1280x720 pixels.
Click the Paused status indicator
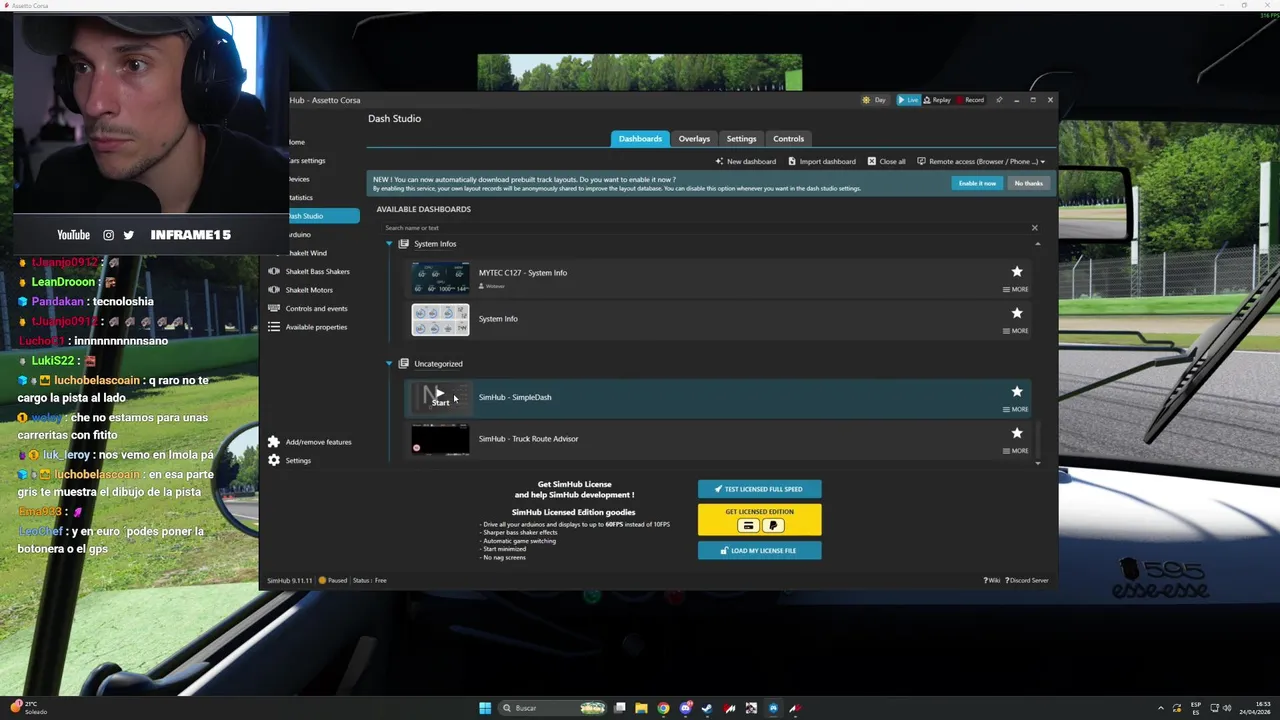tap(333, 580)
